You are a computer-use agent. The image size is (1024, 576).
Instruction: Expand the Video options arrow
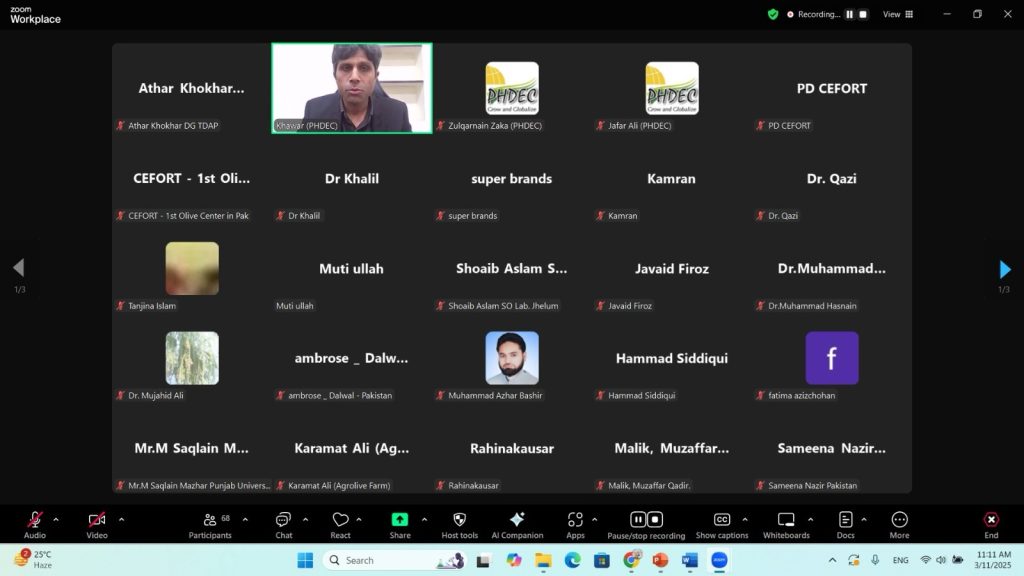[121, 519]
